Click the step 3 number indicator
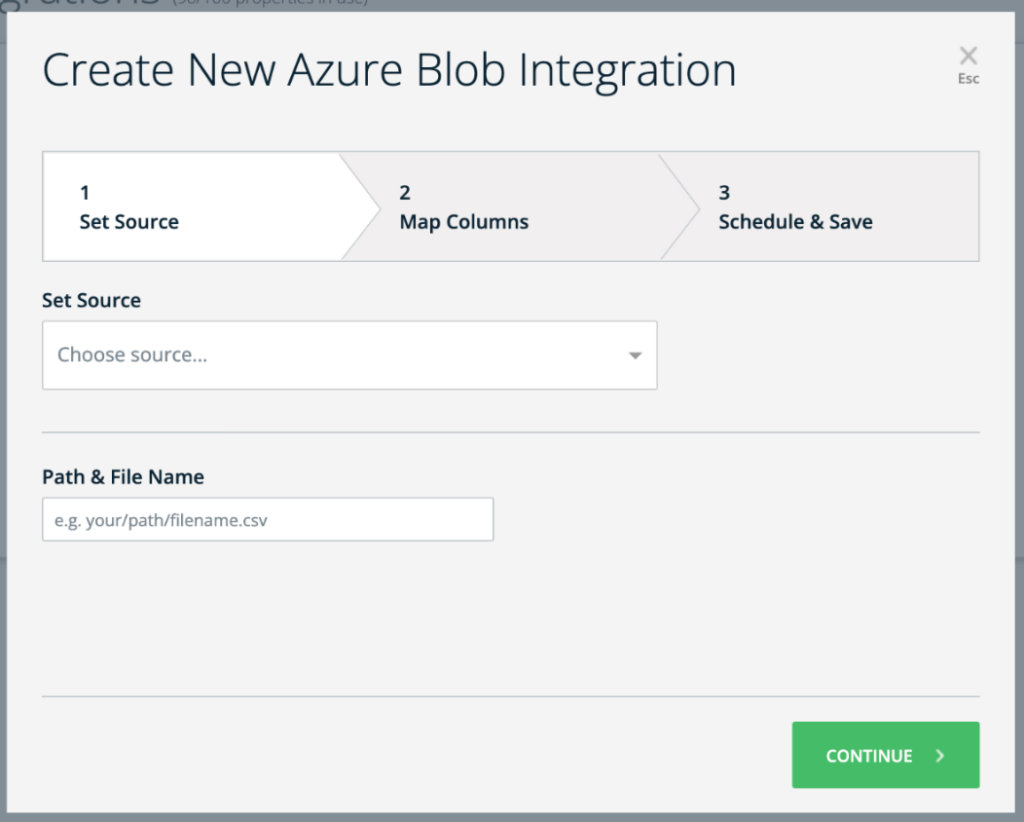 pos(724,193)
